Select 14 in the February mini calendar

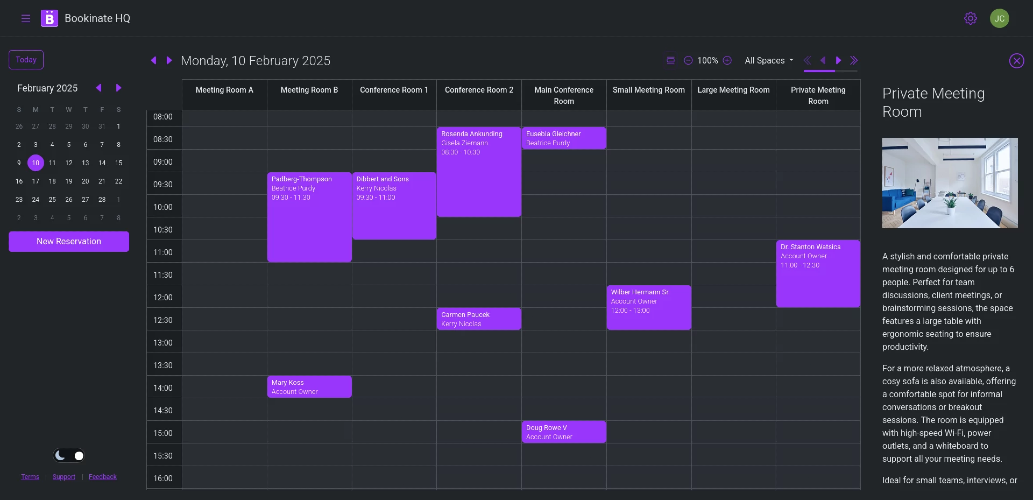click(x=102, y=163)
